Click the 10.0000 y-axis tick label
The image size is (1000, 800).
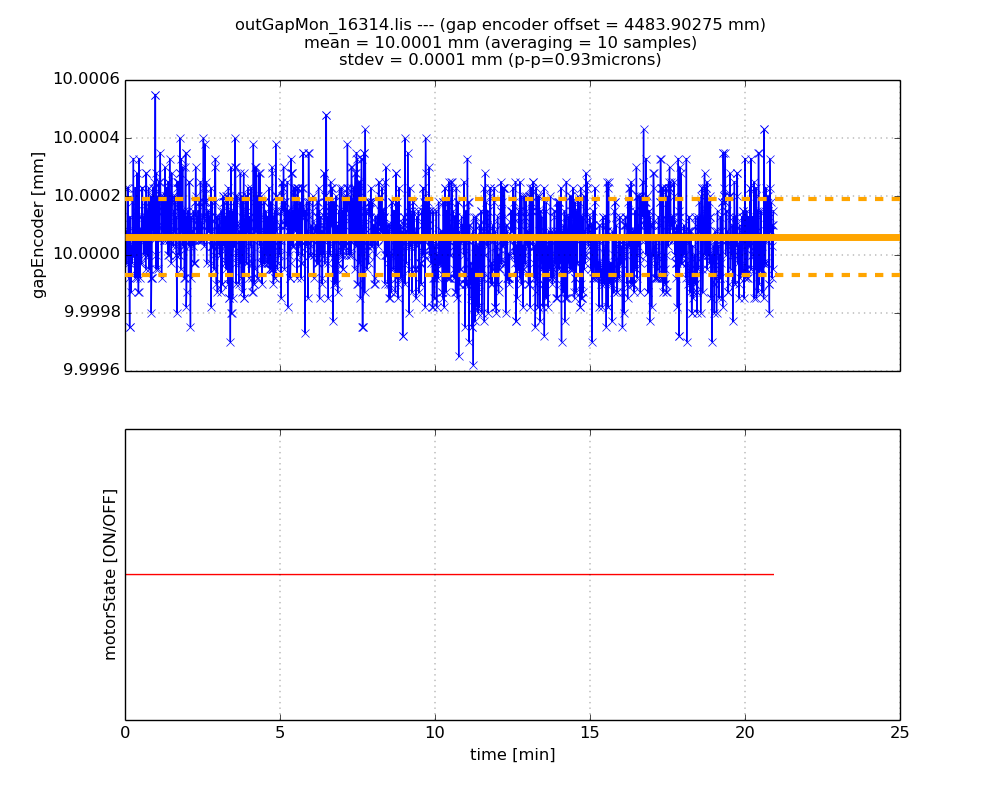point(86,254)
